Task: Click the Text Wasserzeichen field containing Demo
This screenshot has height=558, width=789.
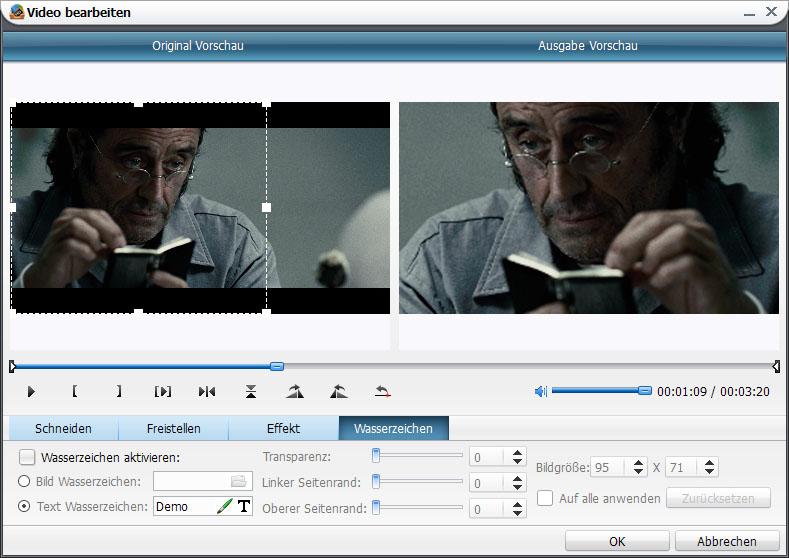Action: (x=184, y=507)
